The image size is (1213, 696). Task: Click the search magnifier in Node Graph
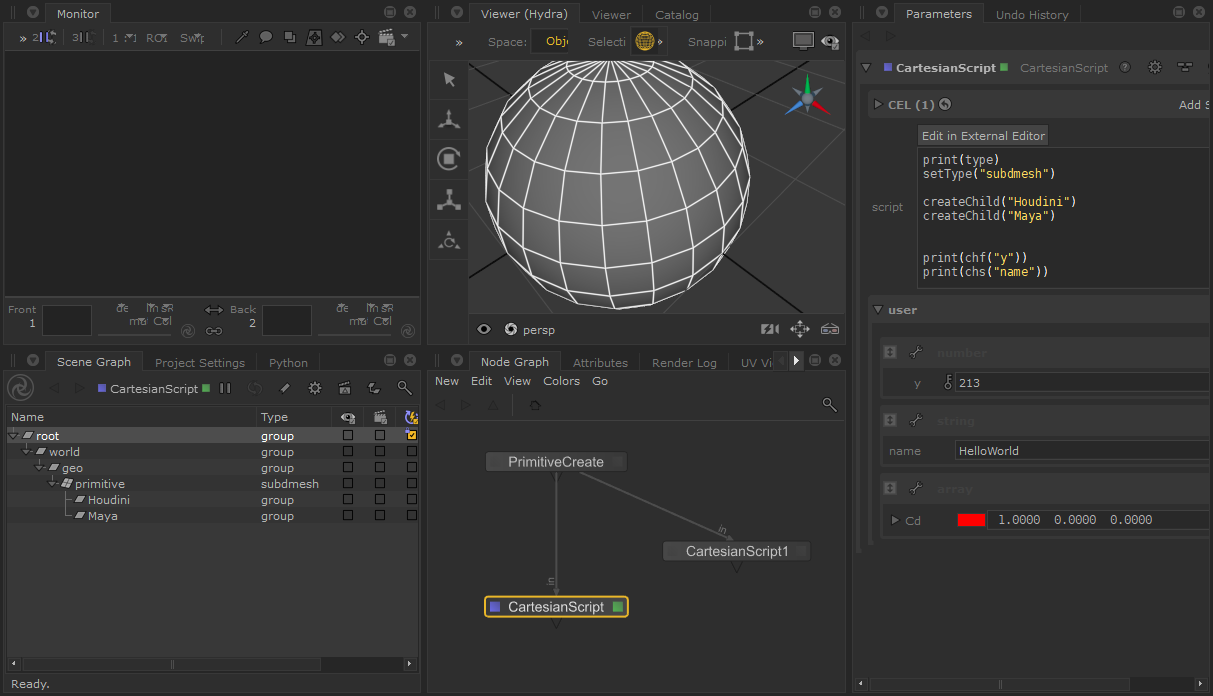pyautogui.click(x=829, y=404)
